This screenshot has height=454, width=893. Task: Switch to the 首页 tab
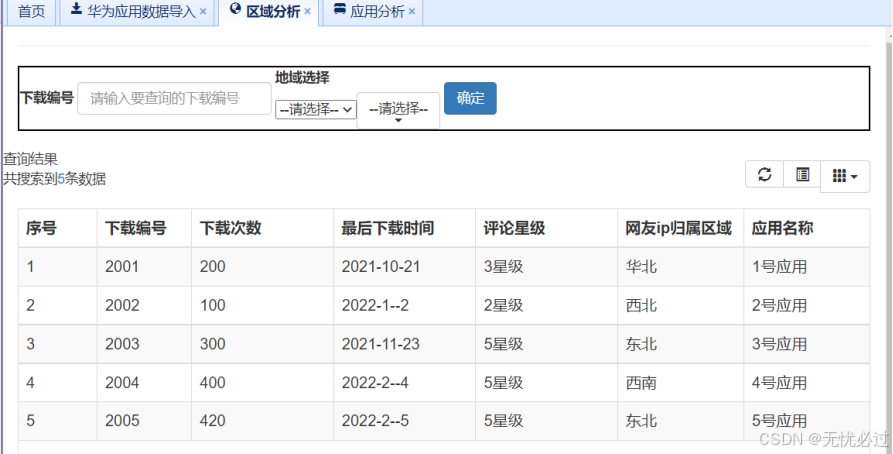point(31,11)
